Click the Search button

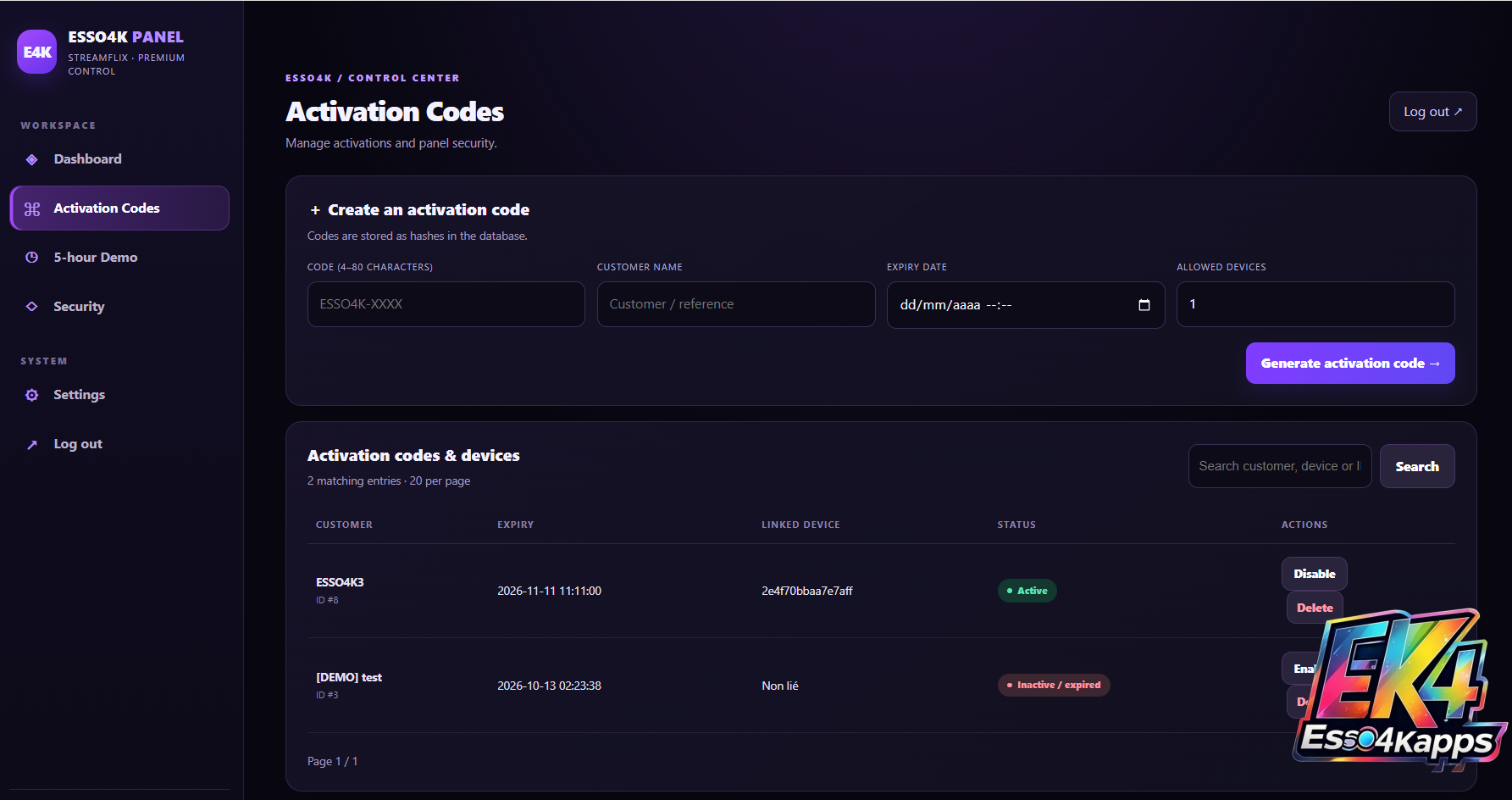click(x=1417, y=466)
